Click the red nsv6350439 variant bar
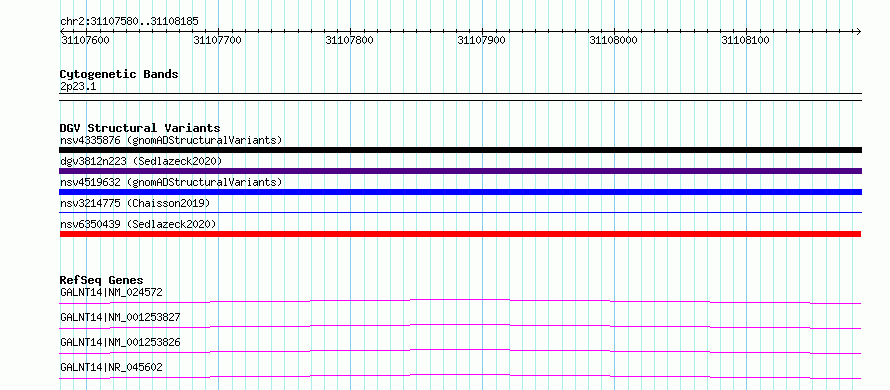Image resolution: width=890 pixels, height=390 pixels. [460, 234]
